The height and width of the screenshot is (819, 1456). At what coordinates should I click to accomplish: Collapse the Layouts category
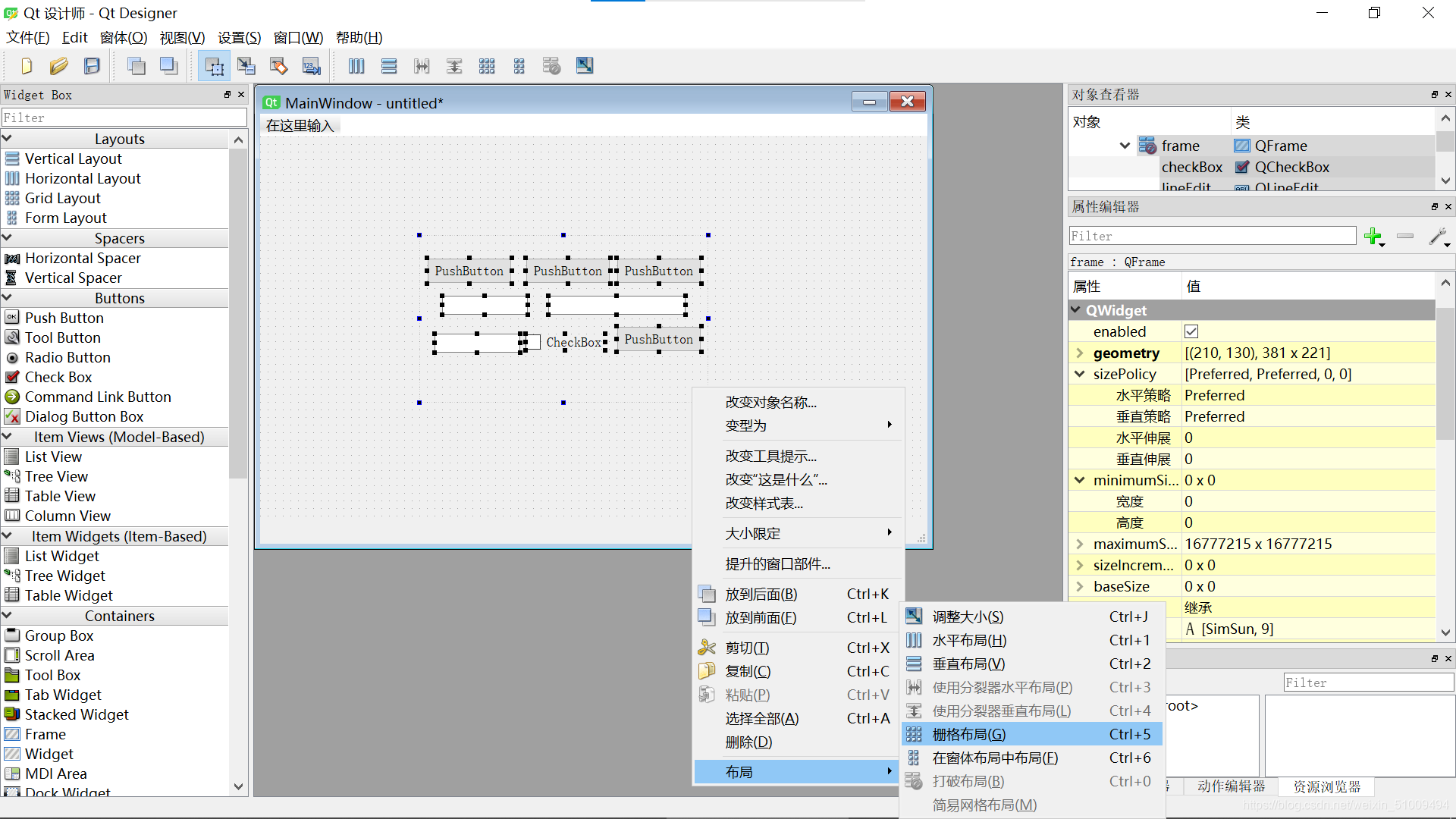tap(7, 139)
